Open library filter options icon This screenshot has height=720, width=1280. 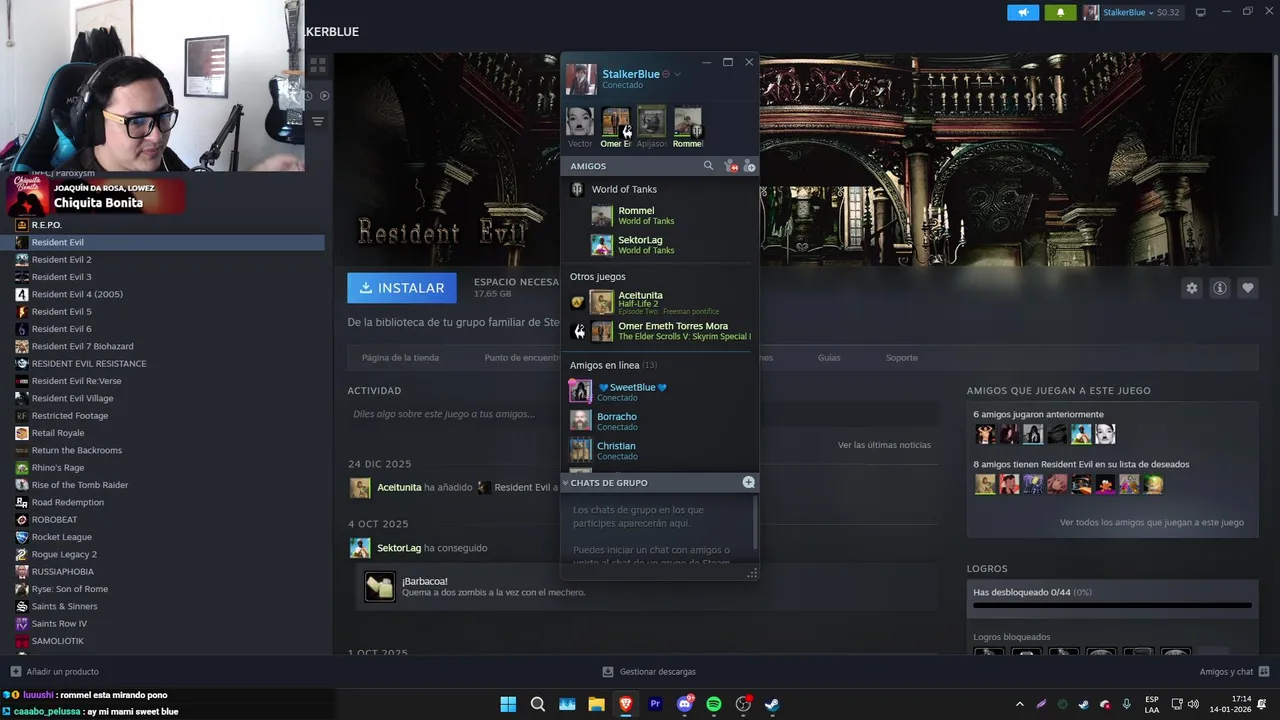pyautogui.click(x=318, y=121)
